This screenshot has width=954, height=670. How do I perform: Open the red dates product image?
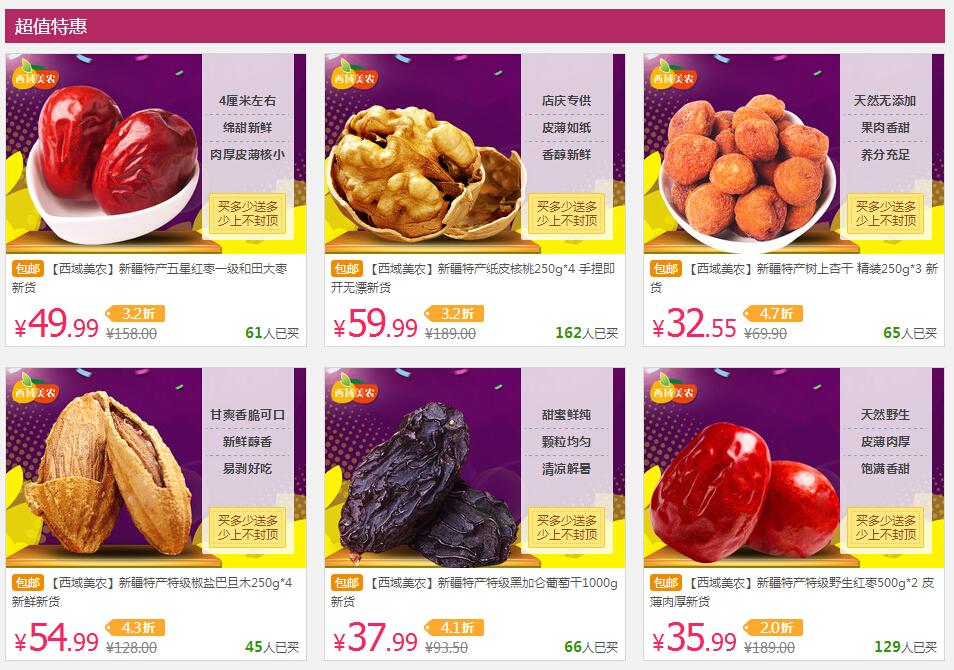click(x=156, y=153)
